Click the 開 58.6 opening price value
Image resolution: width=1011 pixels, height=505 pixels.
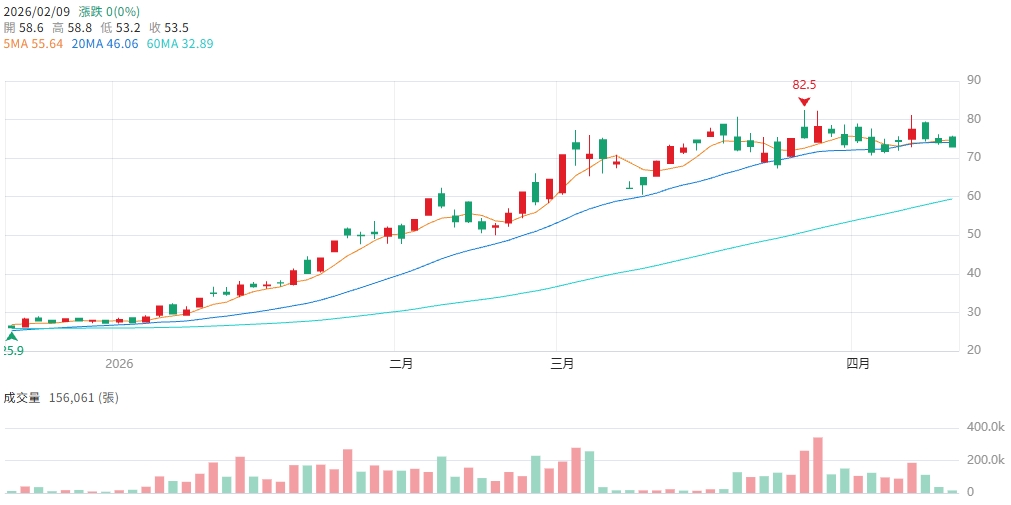click(25, 28)
